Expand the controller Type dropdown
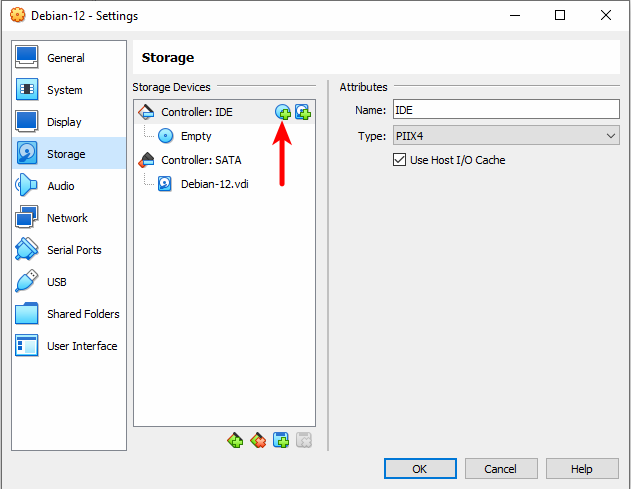The width and height of the screenshot is (631, 489). coord(506,136)
